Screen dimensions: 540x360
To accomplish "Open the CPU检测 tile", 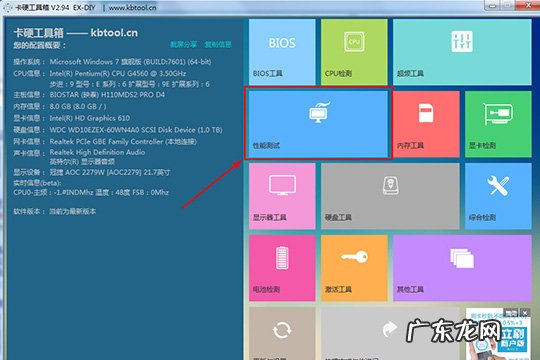I will coord(354,52).
